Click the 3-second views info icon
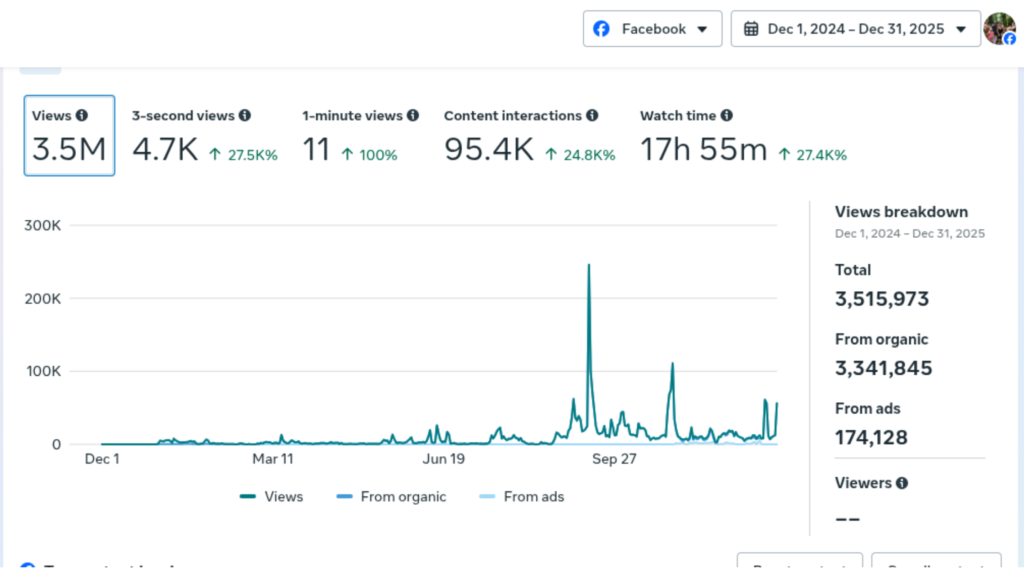Screen dimensions: 1024x576 245,116
